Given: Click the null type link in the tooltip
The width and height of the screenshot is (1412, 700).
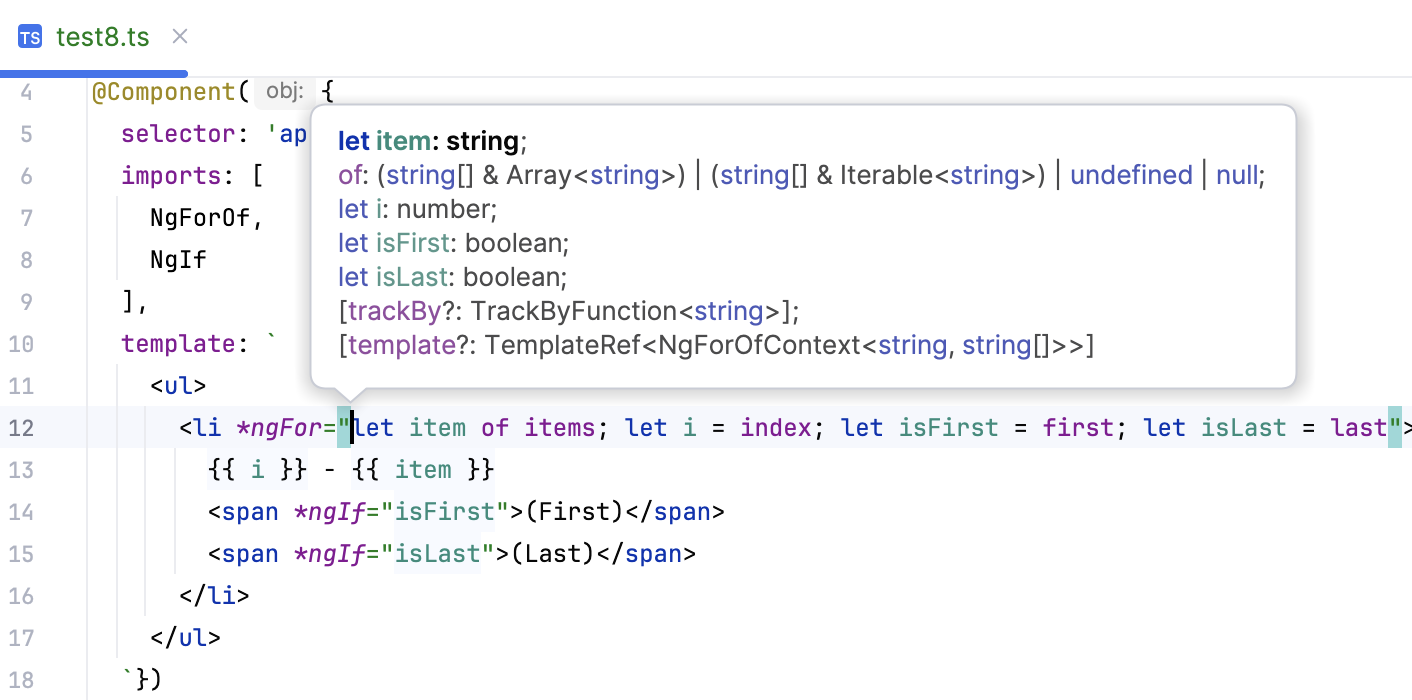Looking at the screenshot, I should [1237, 174].
